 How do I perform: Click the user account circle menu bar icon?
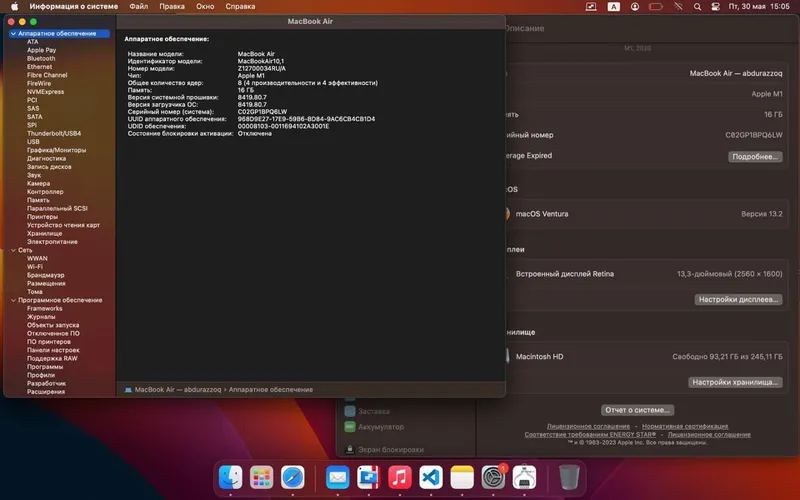(x=635, y=7)
